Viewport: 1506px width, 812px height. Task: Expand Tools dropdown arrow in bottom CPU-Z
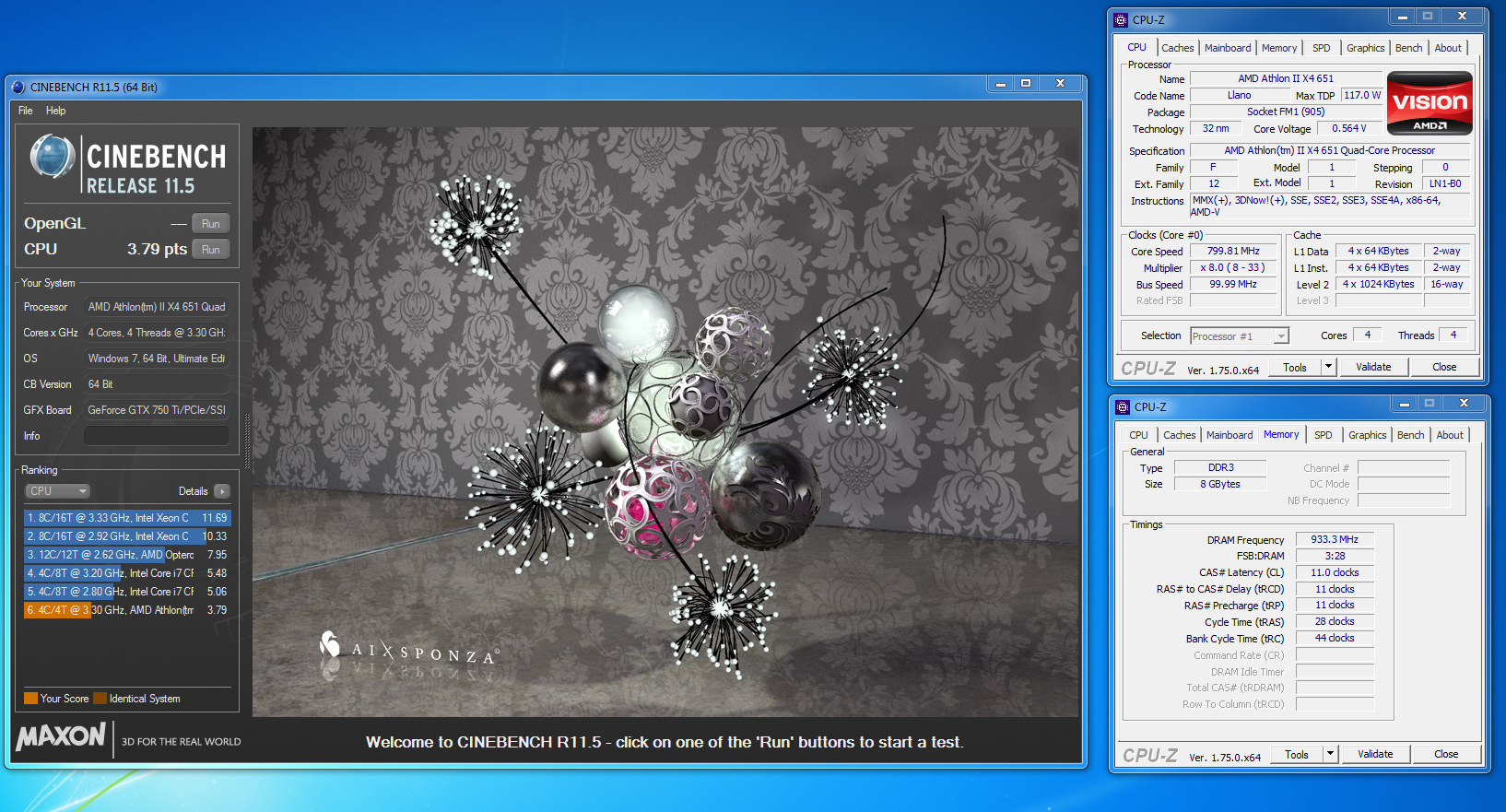coord(1331,754)
